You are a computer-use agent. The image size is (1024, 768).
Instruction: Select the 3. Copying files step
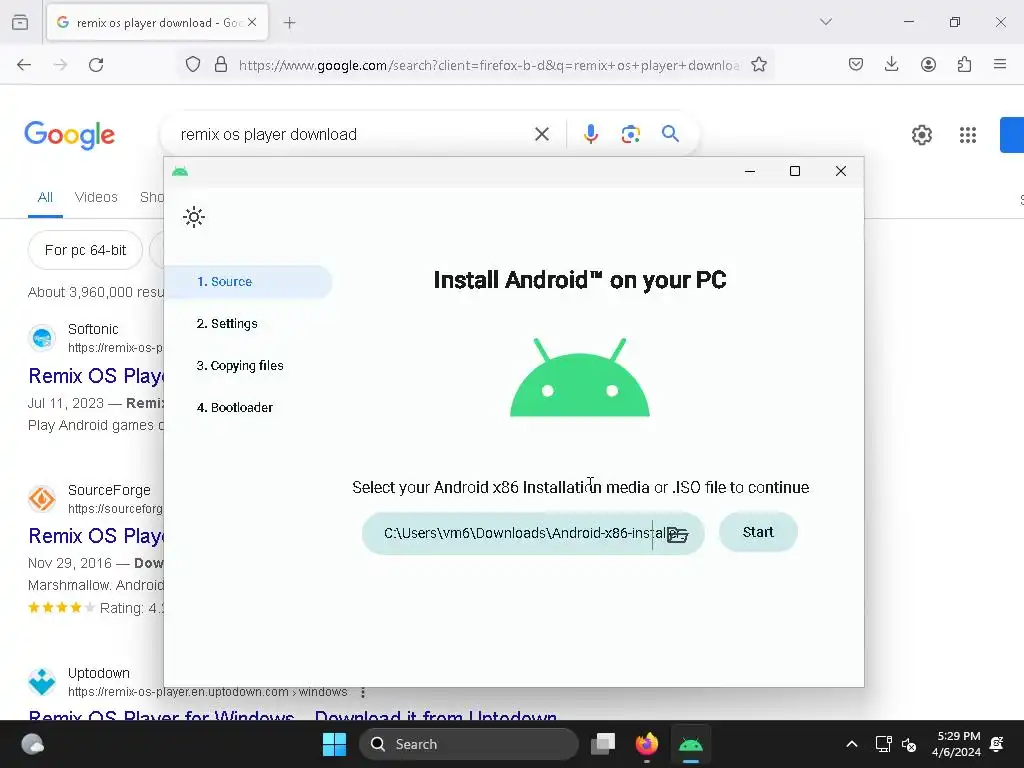pyautogui.click(x=240, y=366)
